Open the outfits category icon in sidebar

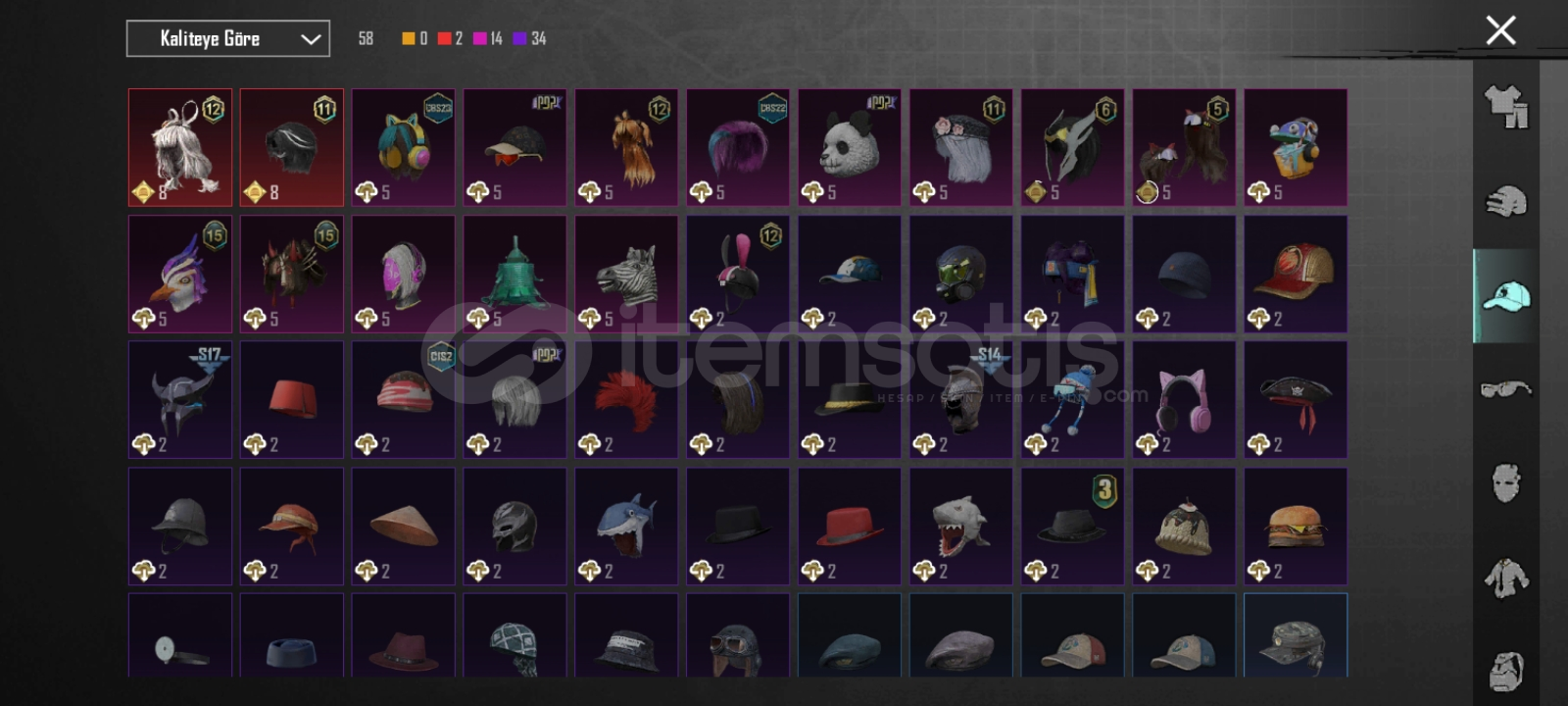click(x=1506, y=106)
